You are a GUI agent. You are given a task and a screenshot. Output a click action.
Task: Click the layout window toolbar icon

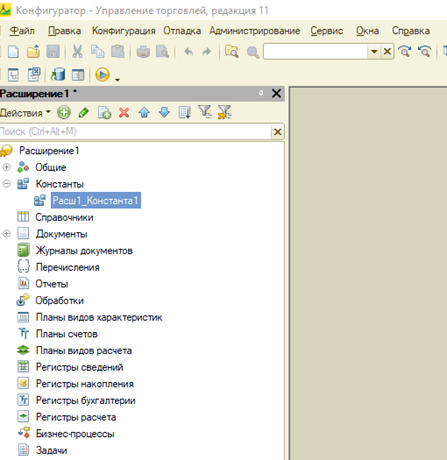(x=78, y=75)
